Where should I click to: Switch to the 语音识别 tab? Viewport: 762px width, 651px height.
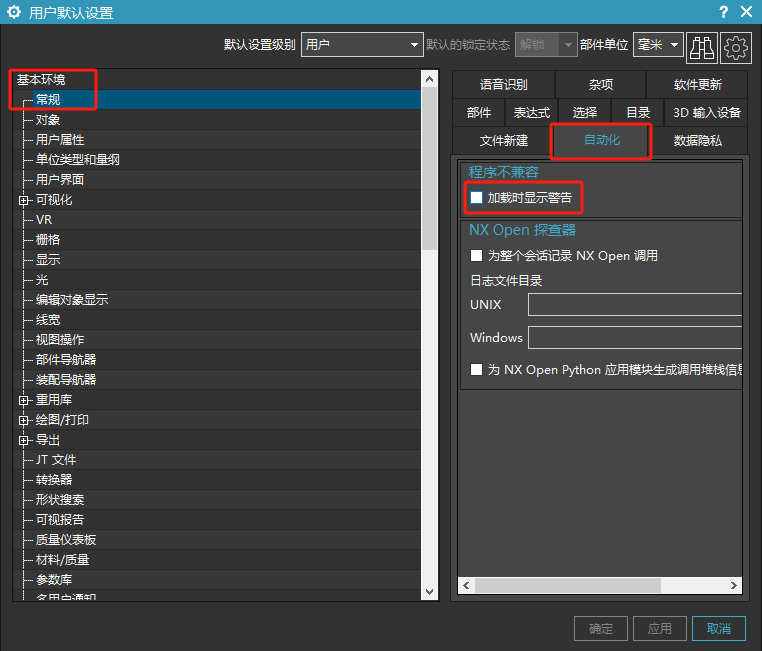[x=503, y=85]
